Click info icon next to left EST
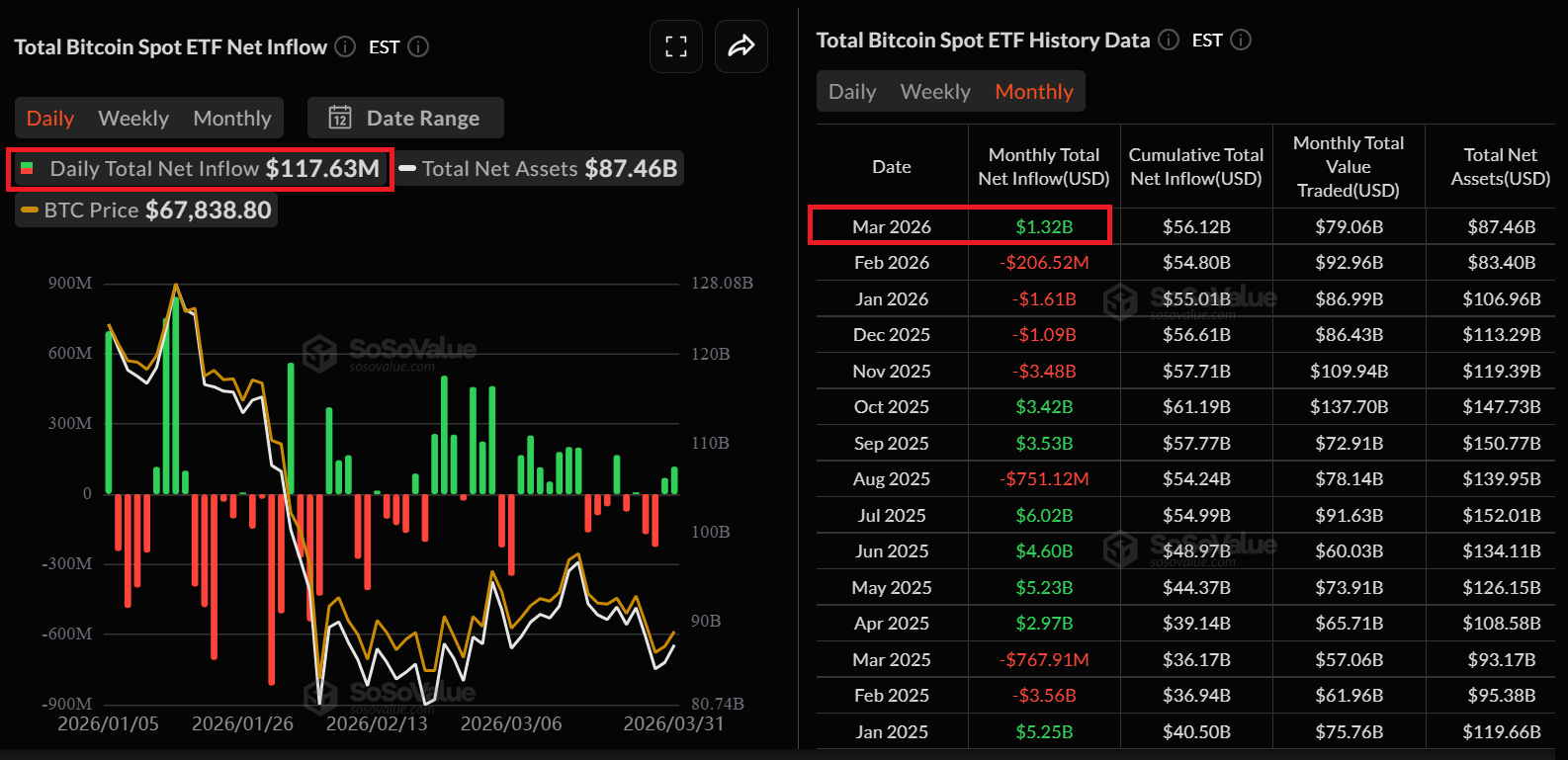The image size is (1568, 760). (x=418, y=46)
